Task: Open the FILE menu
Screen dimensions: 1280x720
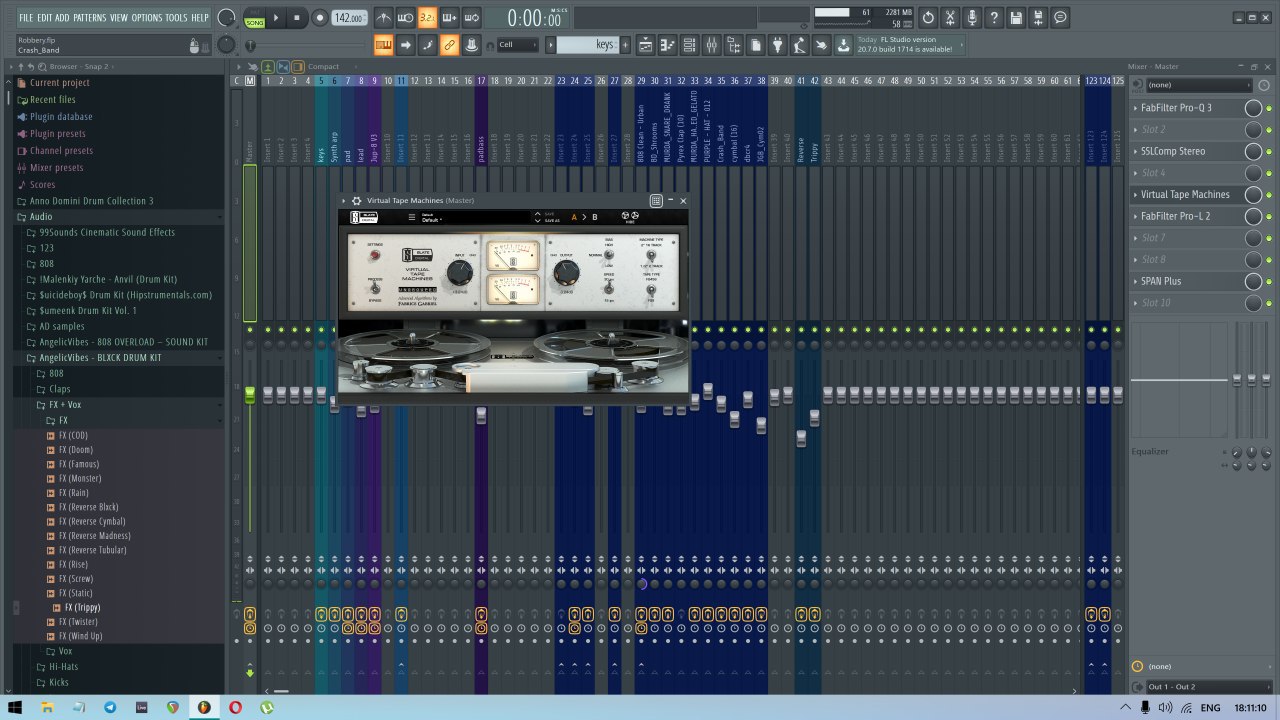Action: tap(26, 18)
